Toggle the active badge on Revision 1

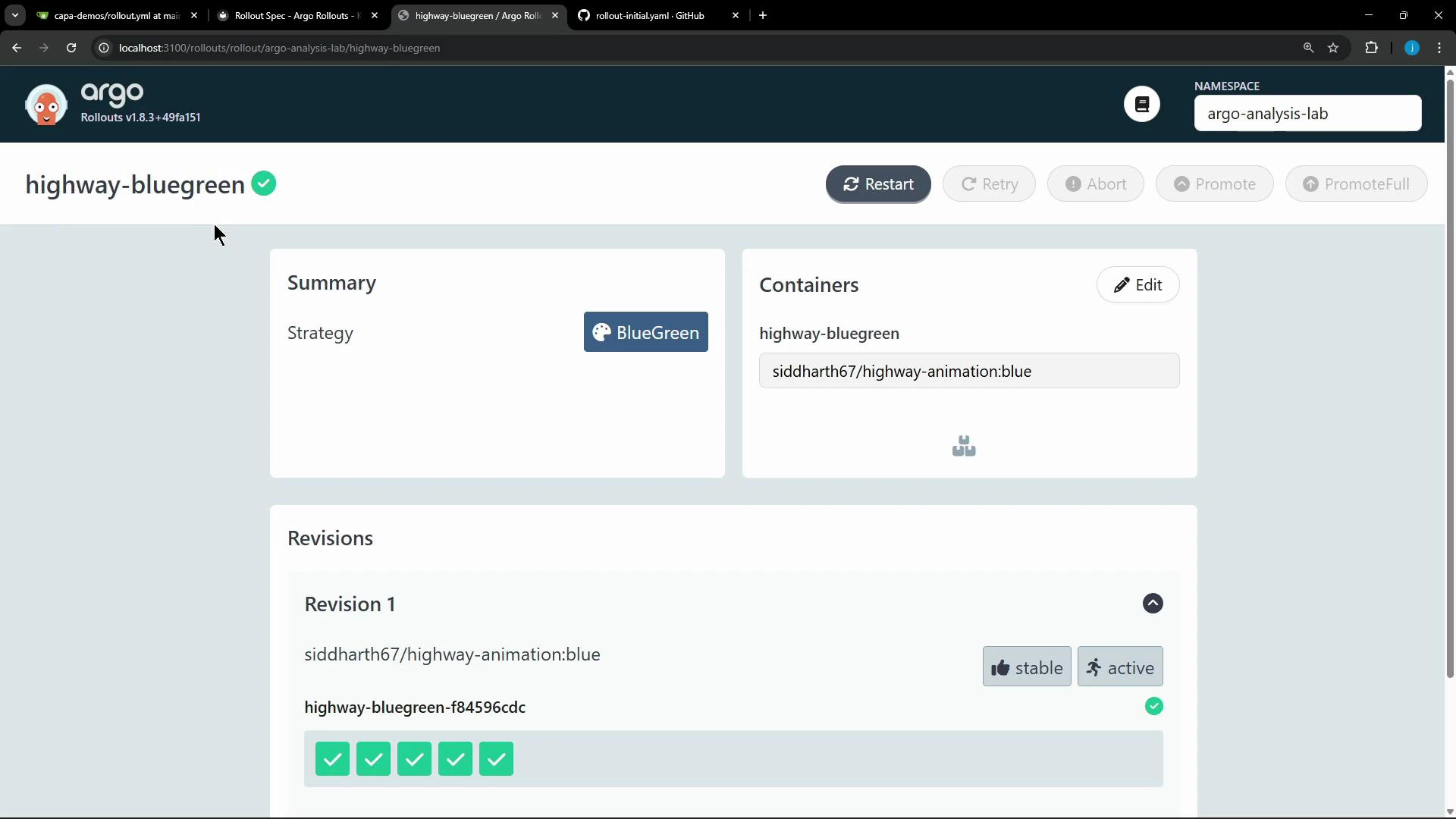(1119, 667)
